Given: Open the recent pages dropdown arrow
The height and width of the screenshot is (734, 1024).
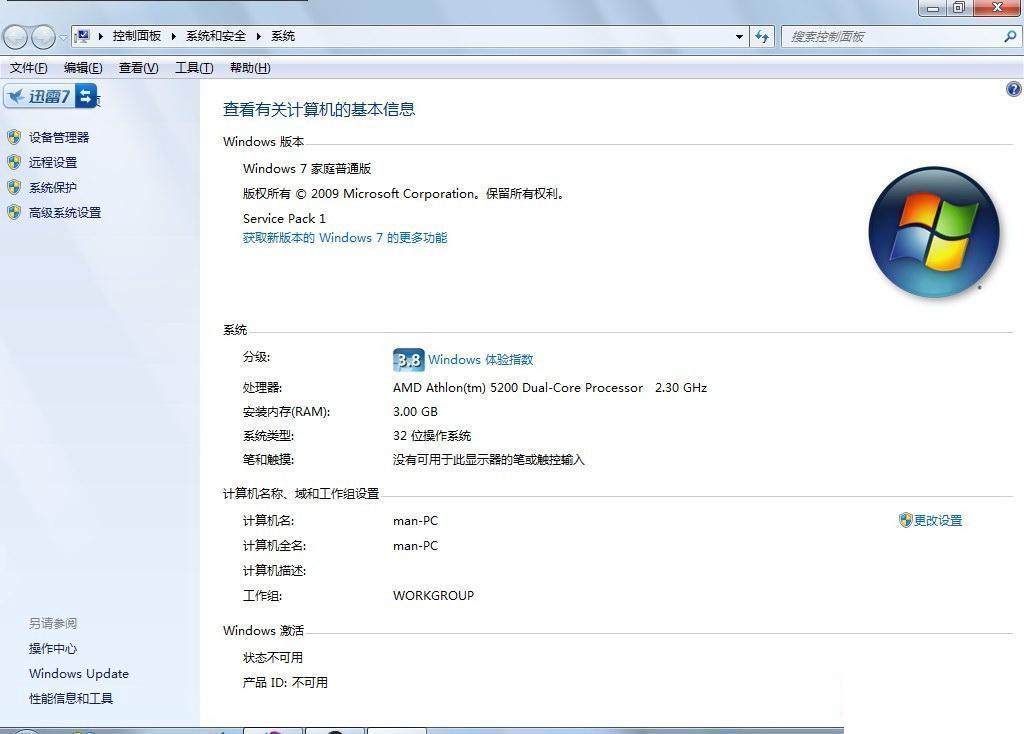Looking at the screenshot, I should tap(63, 37).
